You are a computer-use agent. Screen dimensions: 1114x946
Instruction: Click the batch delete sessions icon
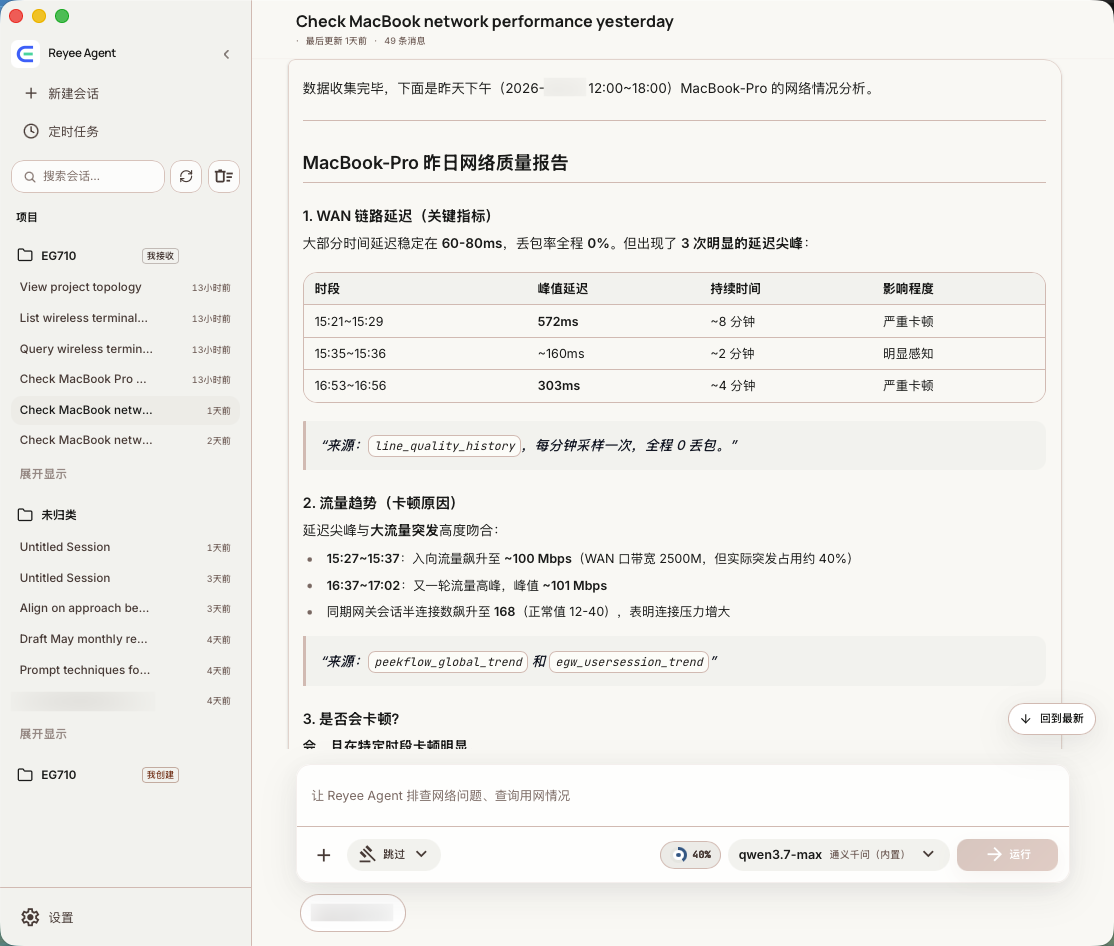tap(224, 176)
